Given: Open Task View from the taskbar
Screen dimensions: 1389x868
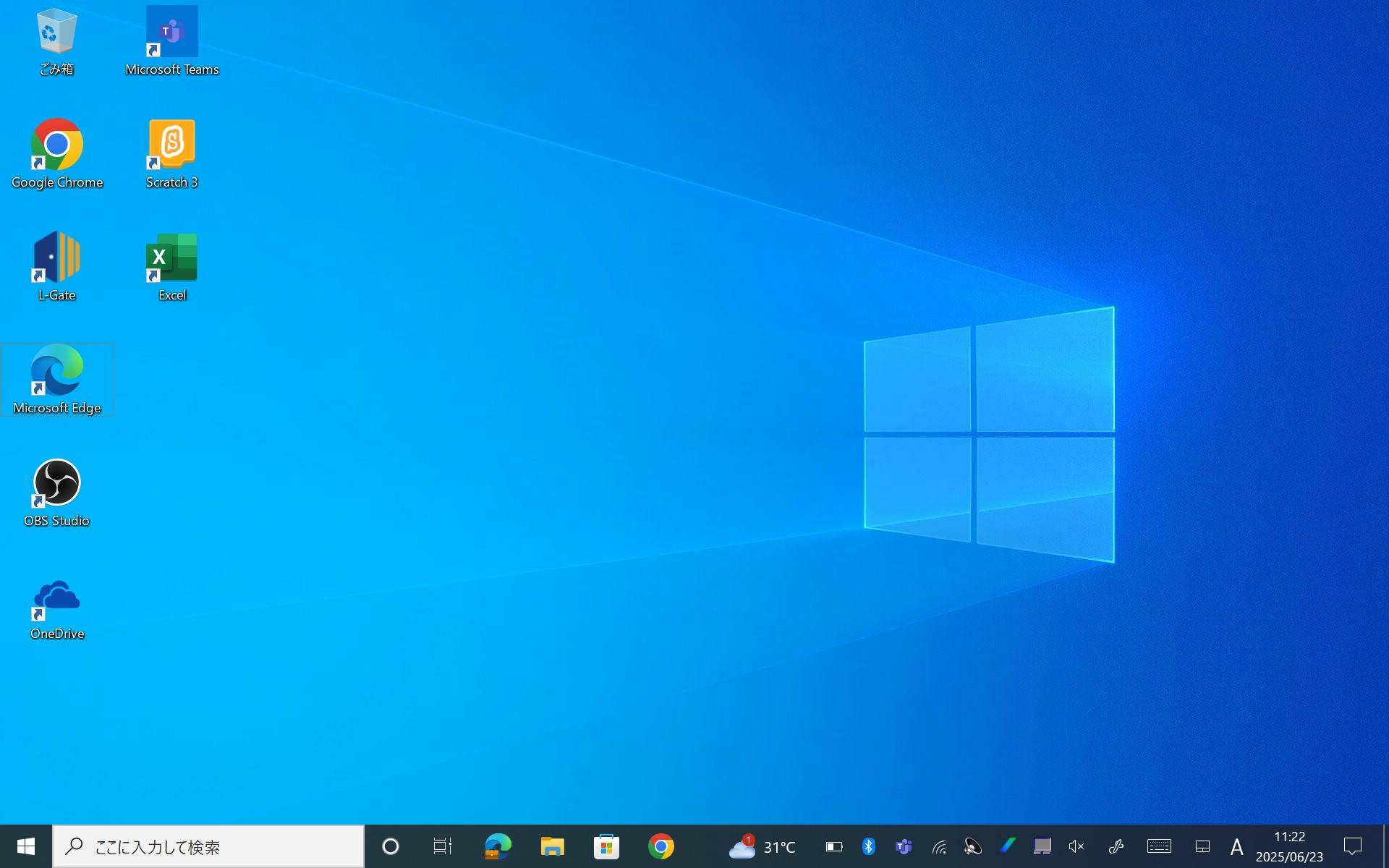Looking at the screenshot, I should [x=442, y=846].
